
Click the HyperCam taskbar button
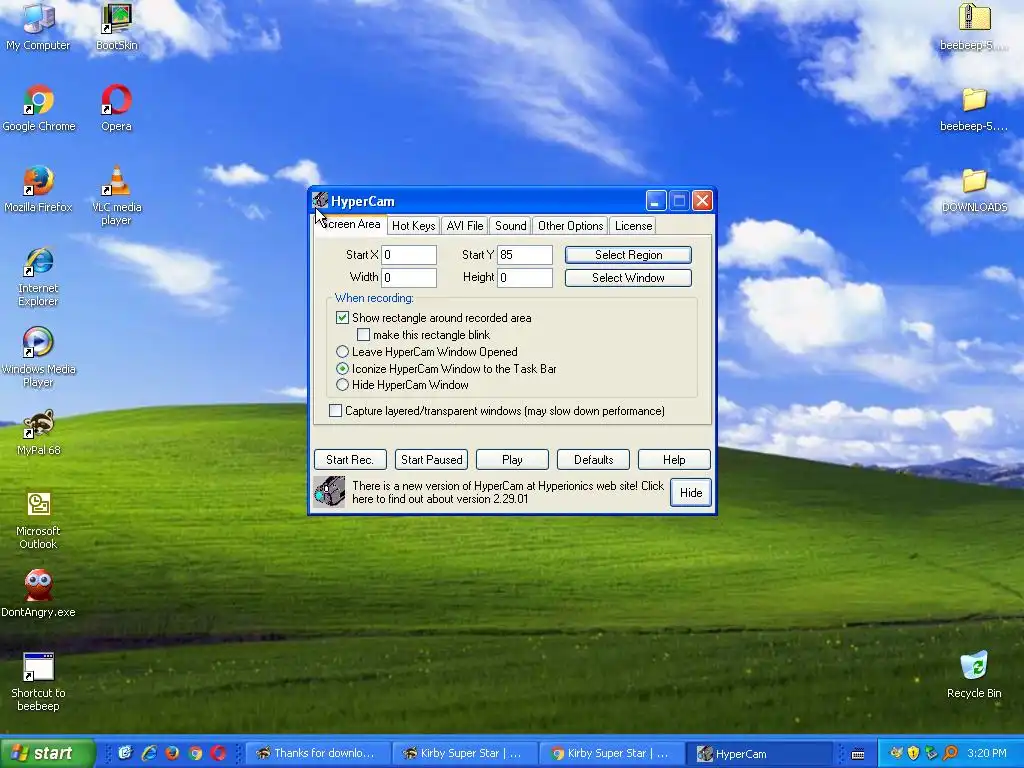pos(759,753)
